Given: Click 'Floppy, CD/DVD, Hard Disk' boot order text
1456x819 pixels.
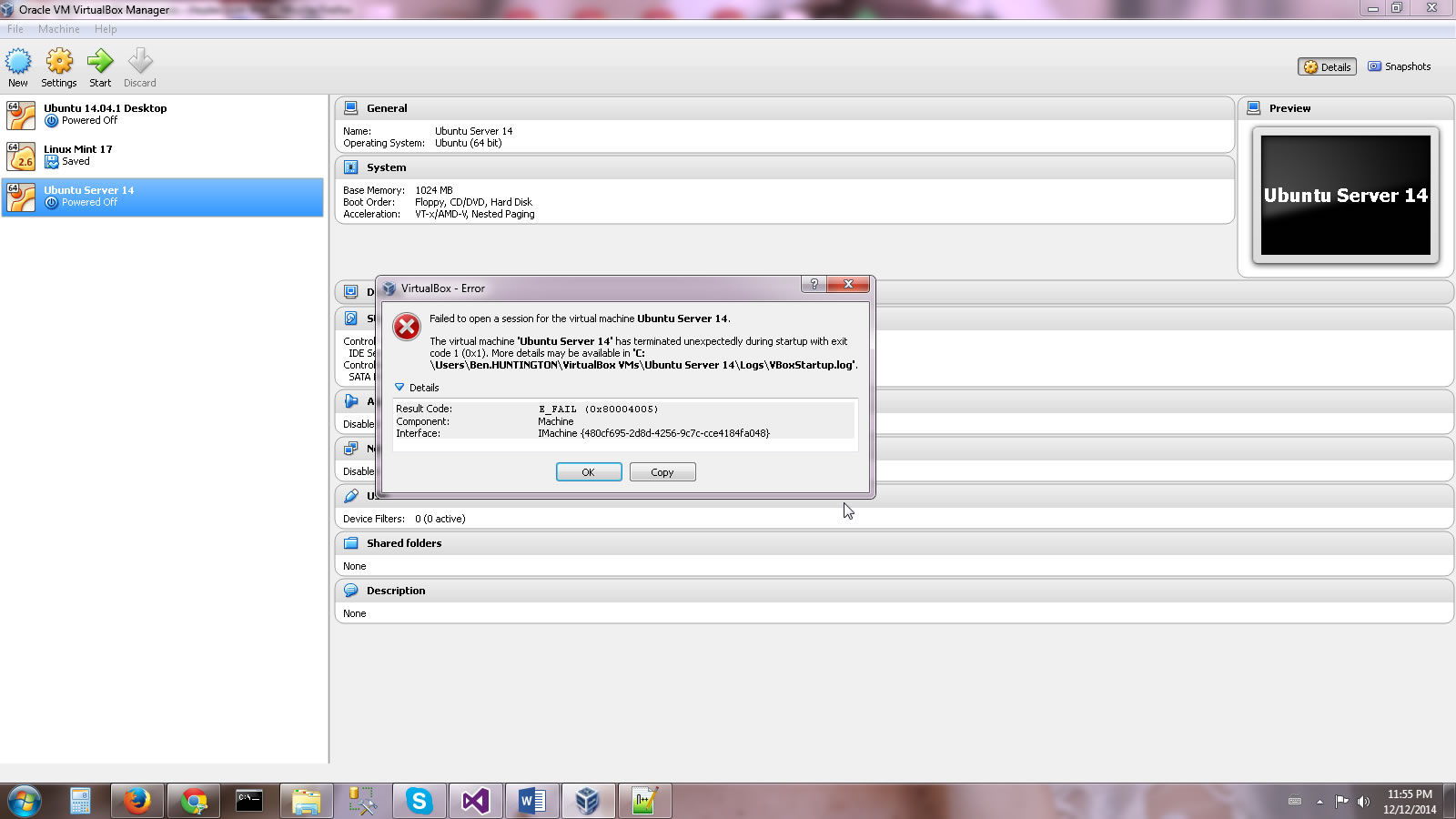Looking at the screenshot, I should pos(474,202).
